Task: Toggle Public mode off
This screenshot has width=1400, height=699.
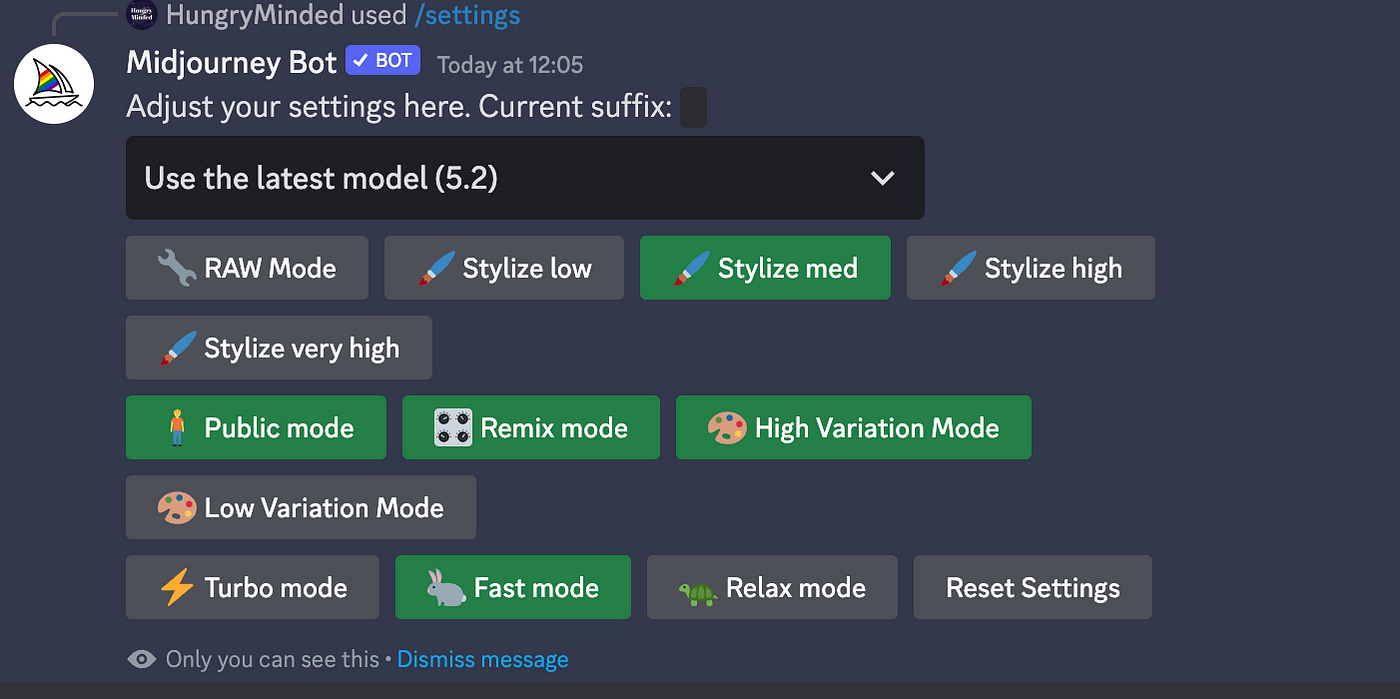Action: [x=256, y=428]
